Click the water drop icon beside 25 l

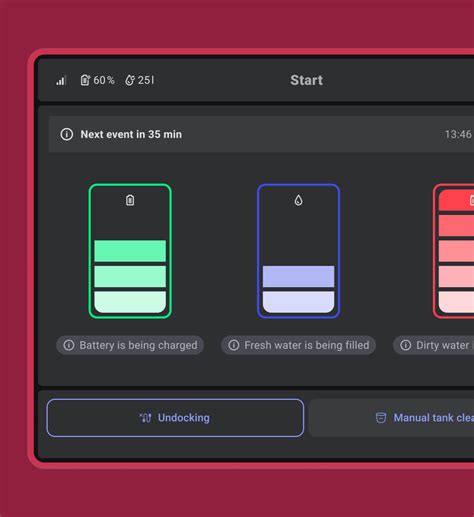(130, 80)
